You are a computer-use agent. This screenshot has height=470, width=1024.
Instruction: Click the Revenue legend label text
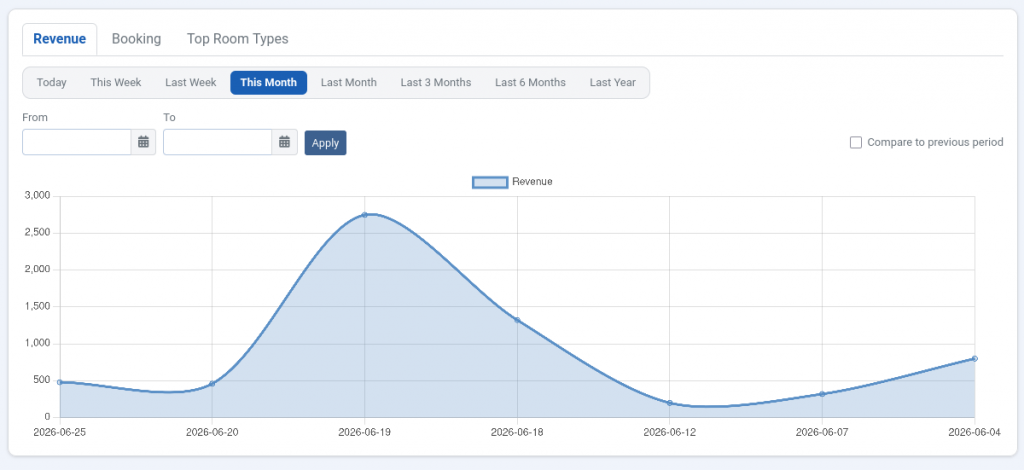click(532, 182)
